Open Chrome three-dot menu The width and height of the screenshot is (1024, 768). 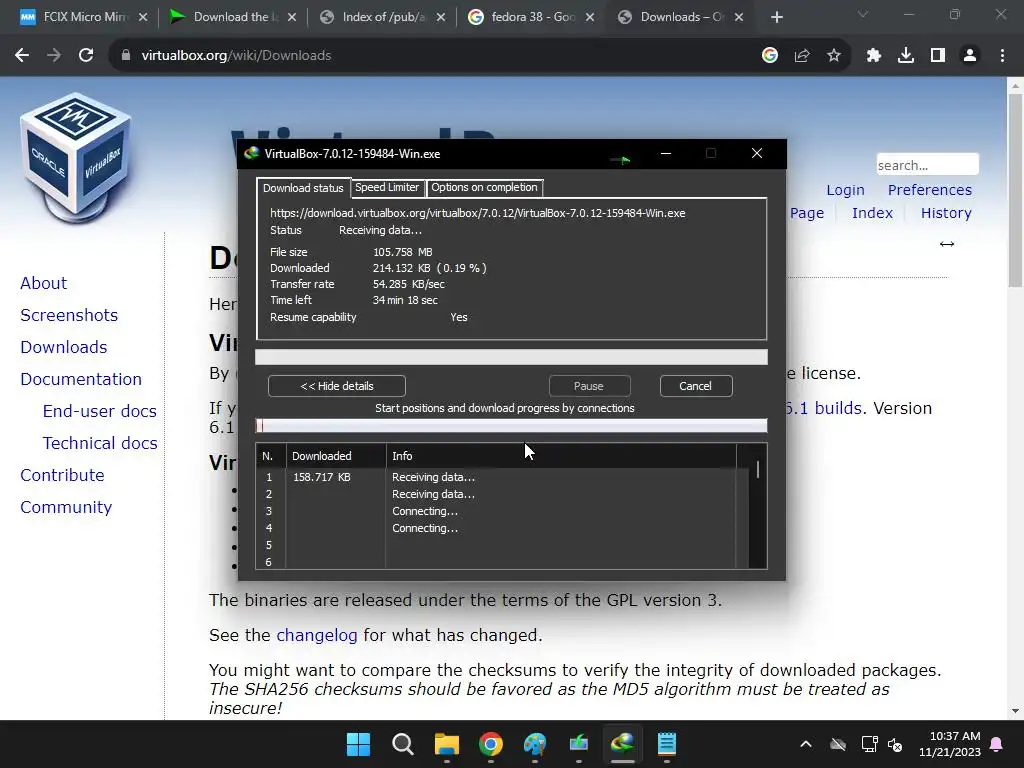point(1002,56)
